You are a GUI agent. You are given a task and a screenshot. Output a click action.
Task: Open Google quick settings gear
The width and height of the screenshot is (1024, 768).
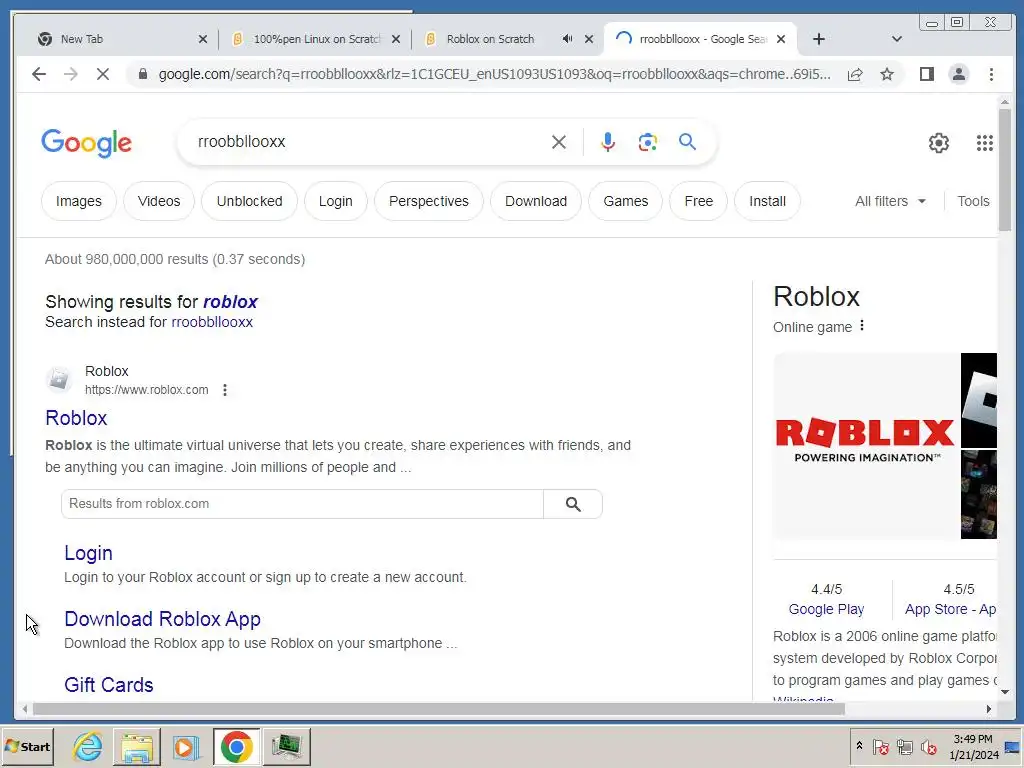coord(938,142)
